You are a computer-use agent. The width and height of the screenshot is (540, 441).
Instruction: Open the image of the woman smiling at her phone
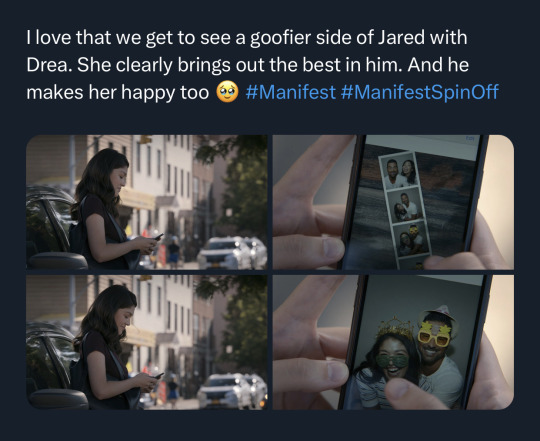(147, 342)
